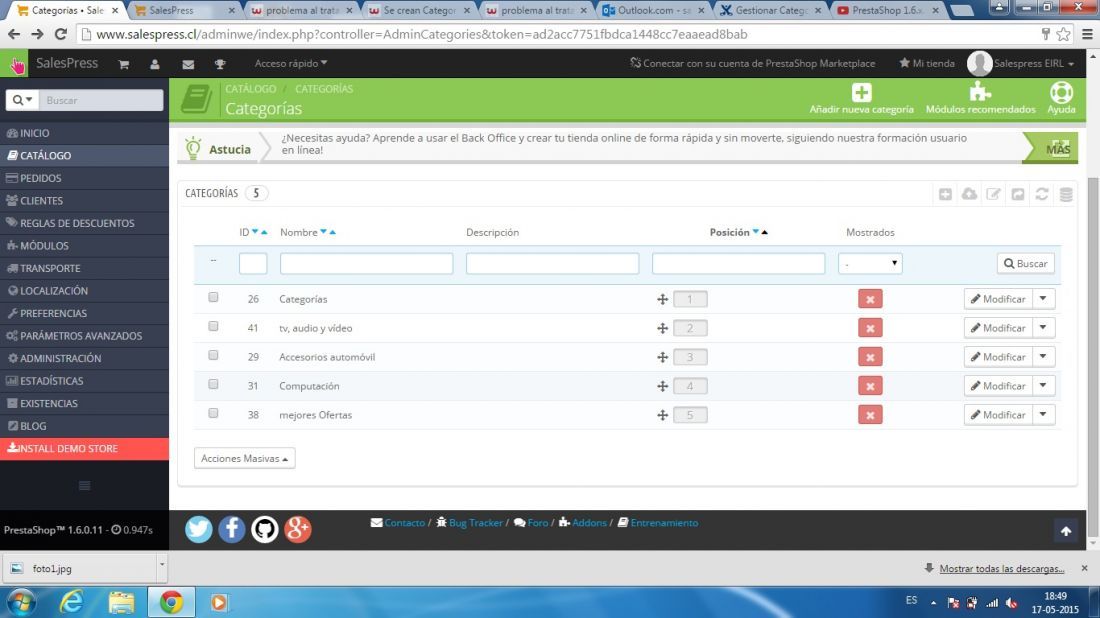The width and height of the screenshot is (1100, 618).
Task: Click the database SQL icon in panel header
Action: [x=1066, y=194]
